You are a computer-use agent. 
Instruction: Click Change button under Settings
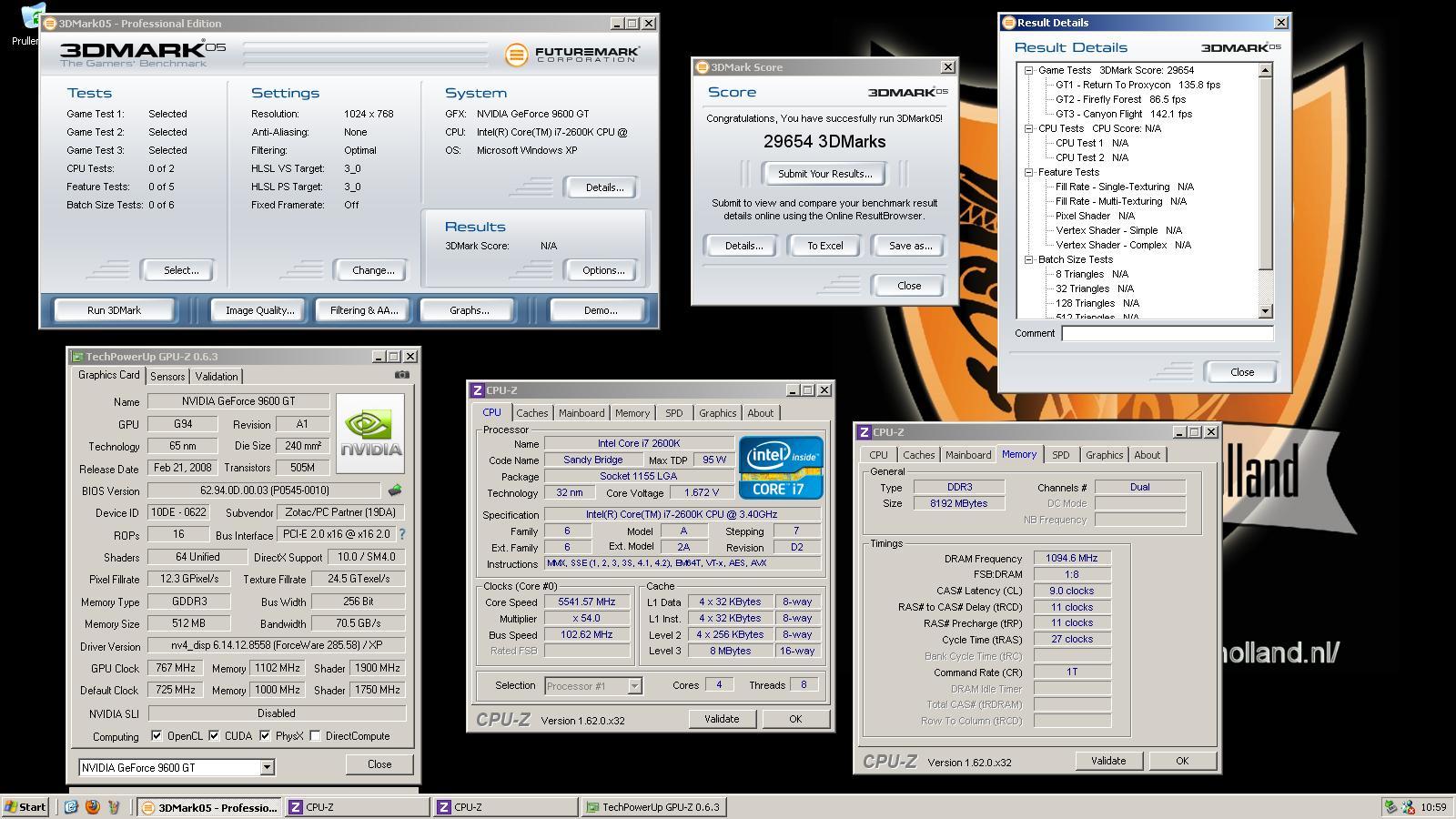(373, 270)
